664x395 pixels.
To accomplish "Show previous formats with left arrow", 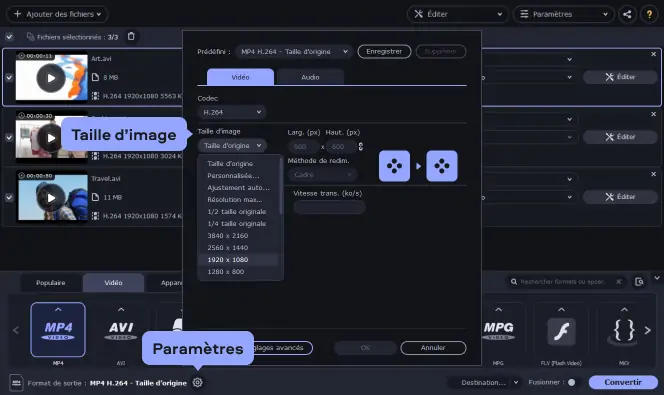I will click(16, 330).
